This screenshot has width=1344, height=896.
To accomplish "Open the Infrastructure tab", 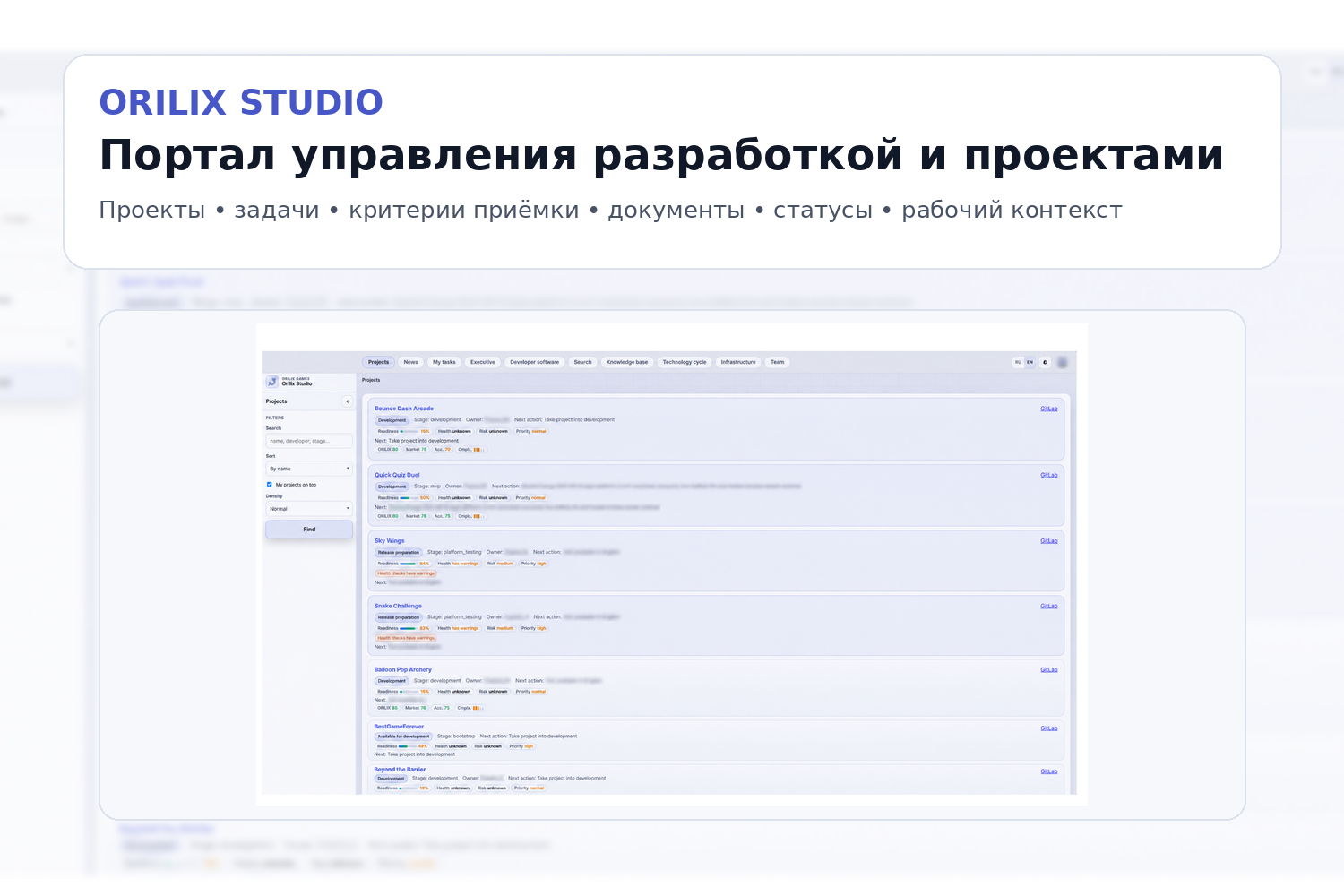I will click(x=738, y=363).
